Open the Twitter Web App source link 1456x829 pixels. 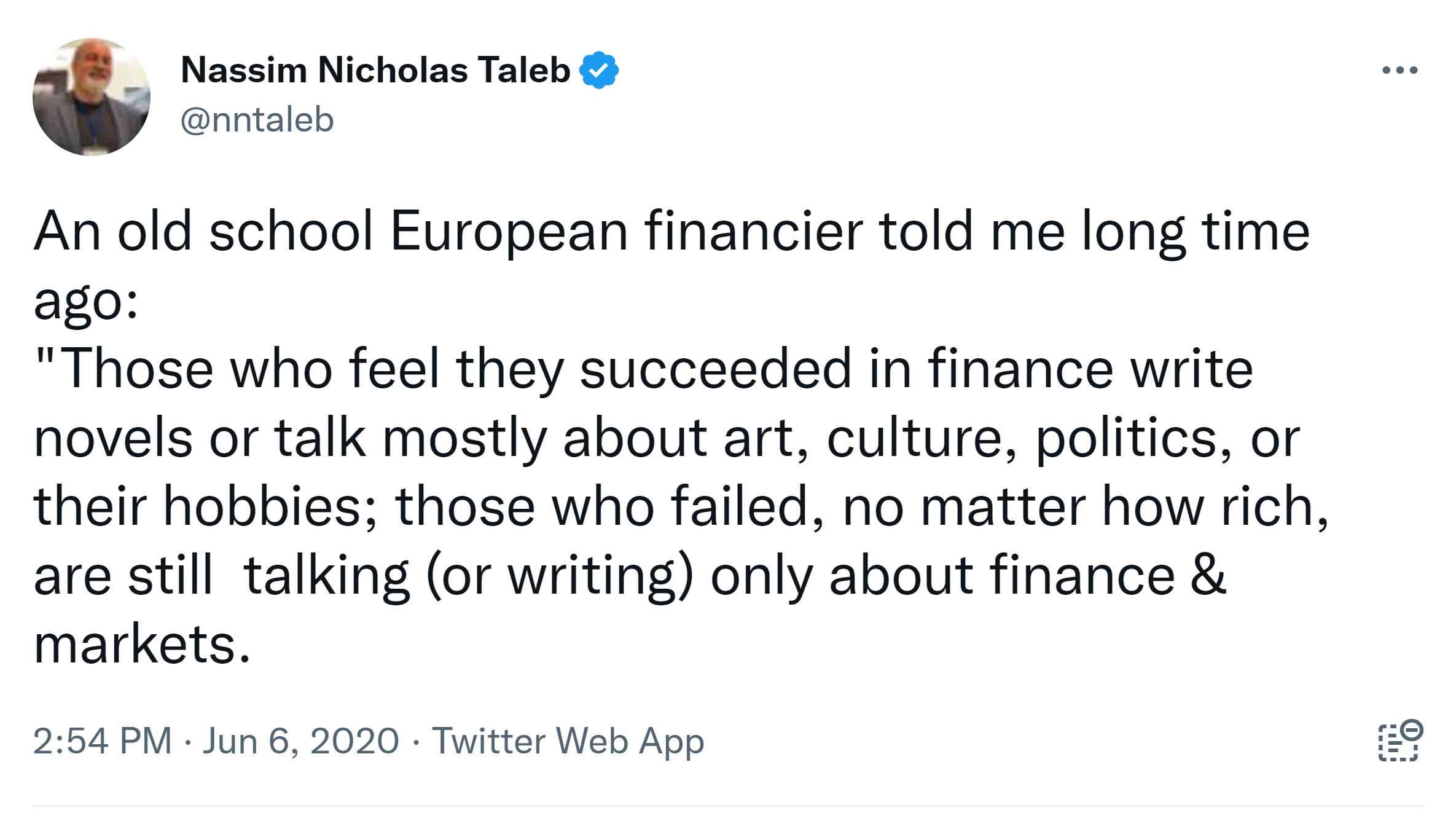[568, 741]
